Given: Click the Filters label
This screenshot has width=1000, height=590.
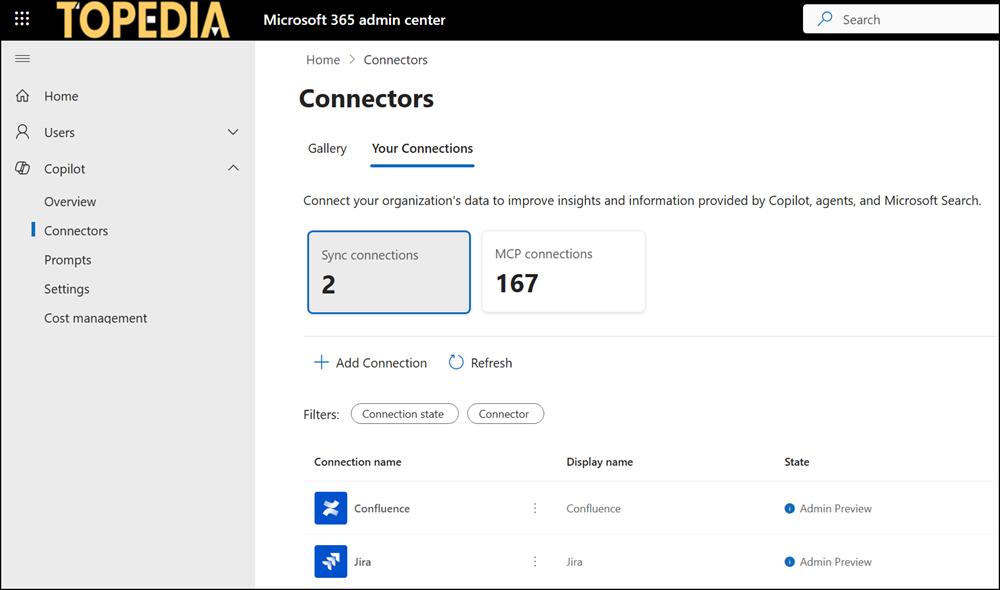Looking at the screenshot, I should point(321,415).
